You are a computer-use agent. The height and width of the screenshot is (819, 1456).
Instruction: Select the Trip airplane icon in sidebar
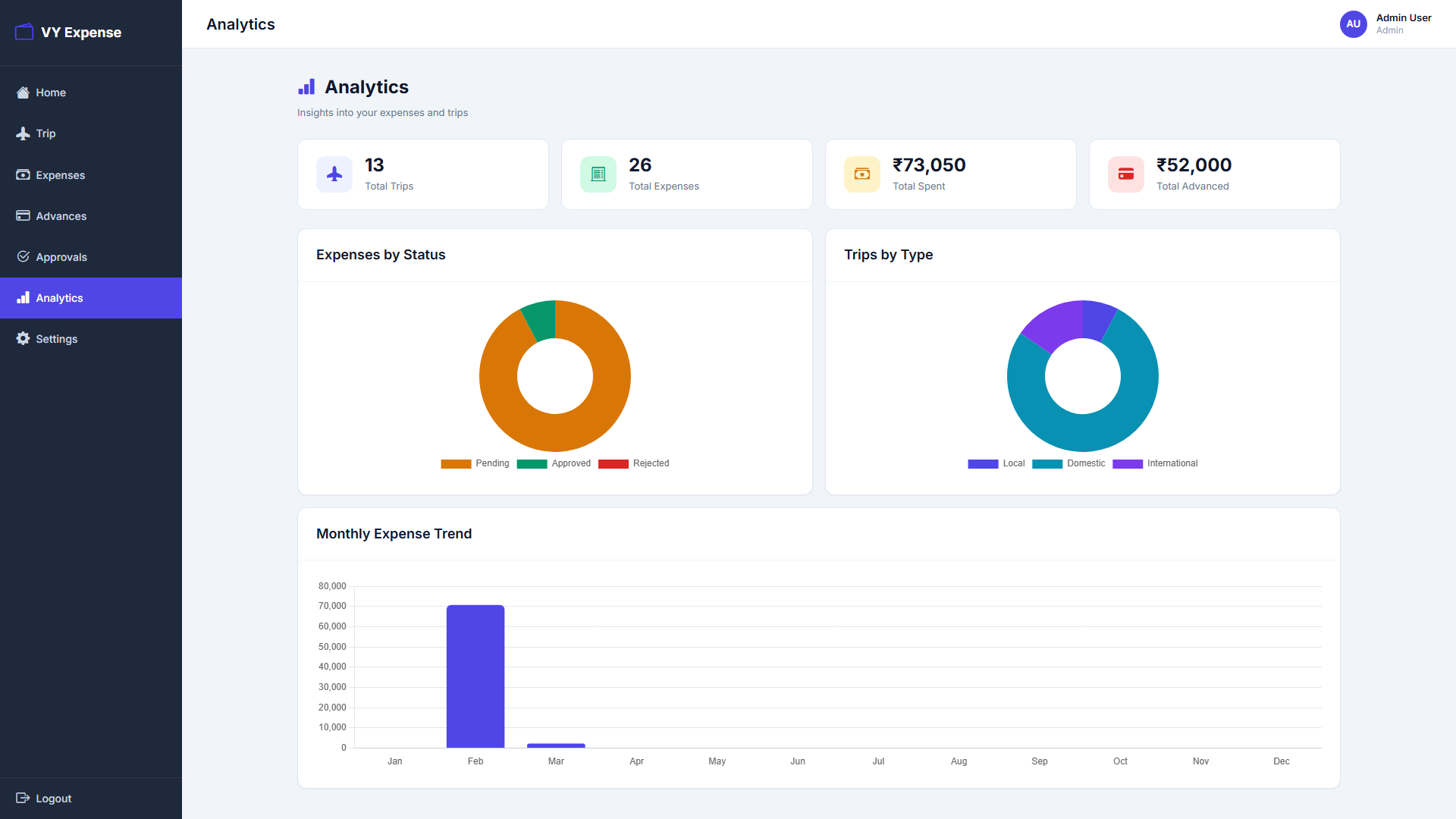(23, 133)
